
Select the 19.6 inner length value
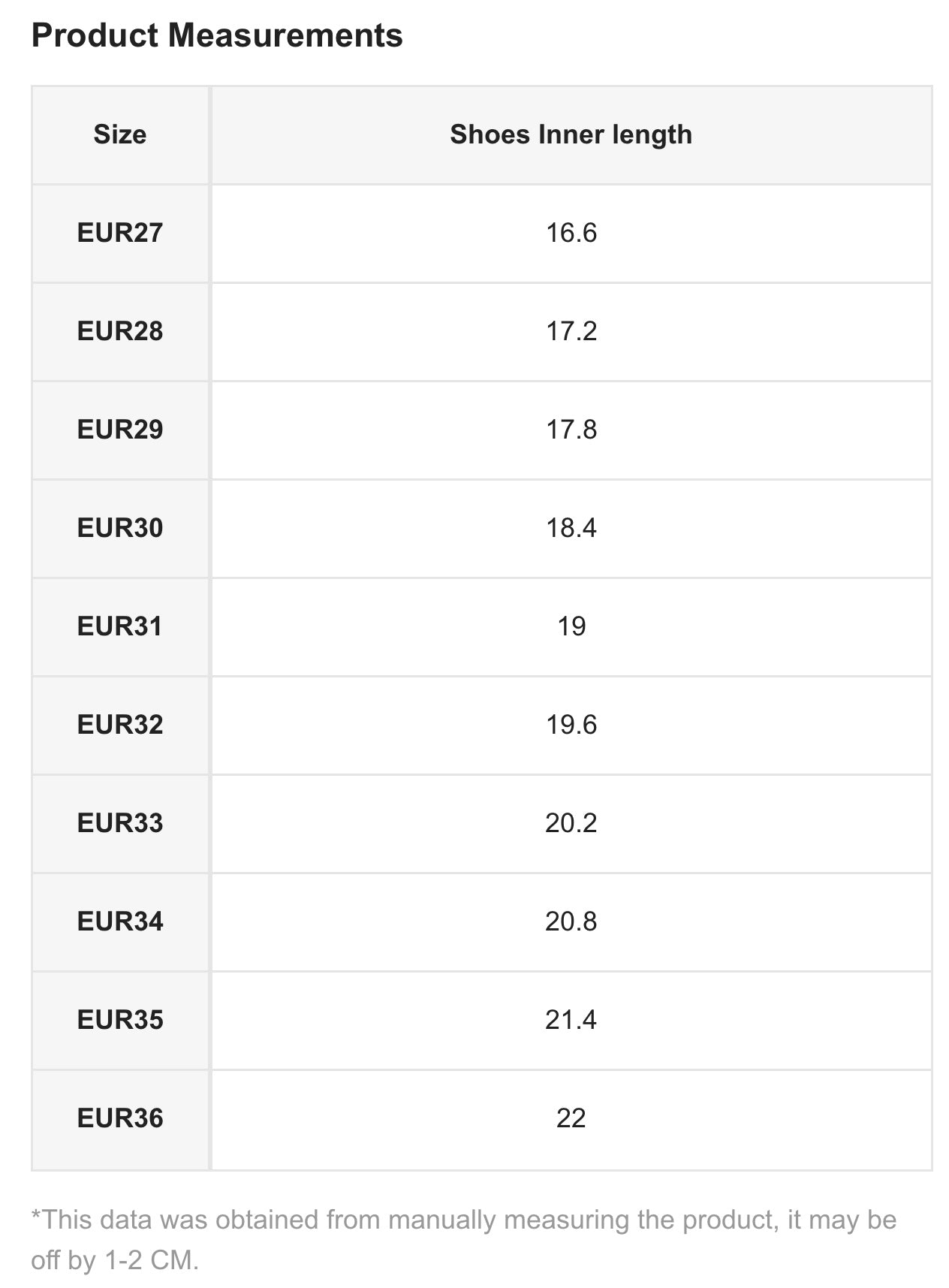571,725
